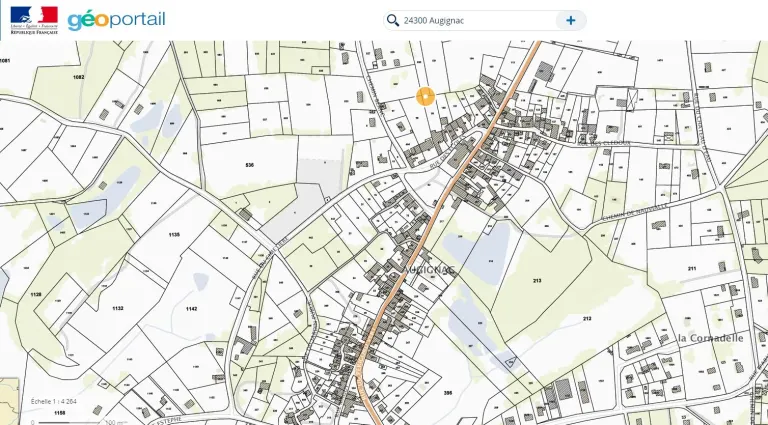Go to the géoportail home logo

pos(117,21)
